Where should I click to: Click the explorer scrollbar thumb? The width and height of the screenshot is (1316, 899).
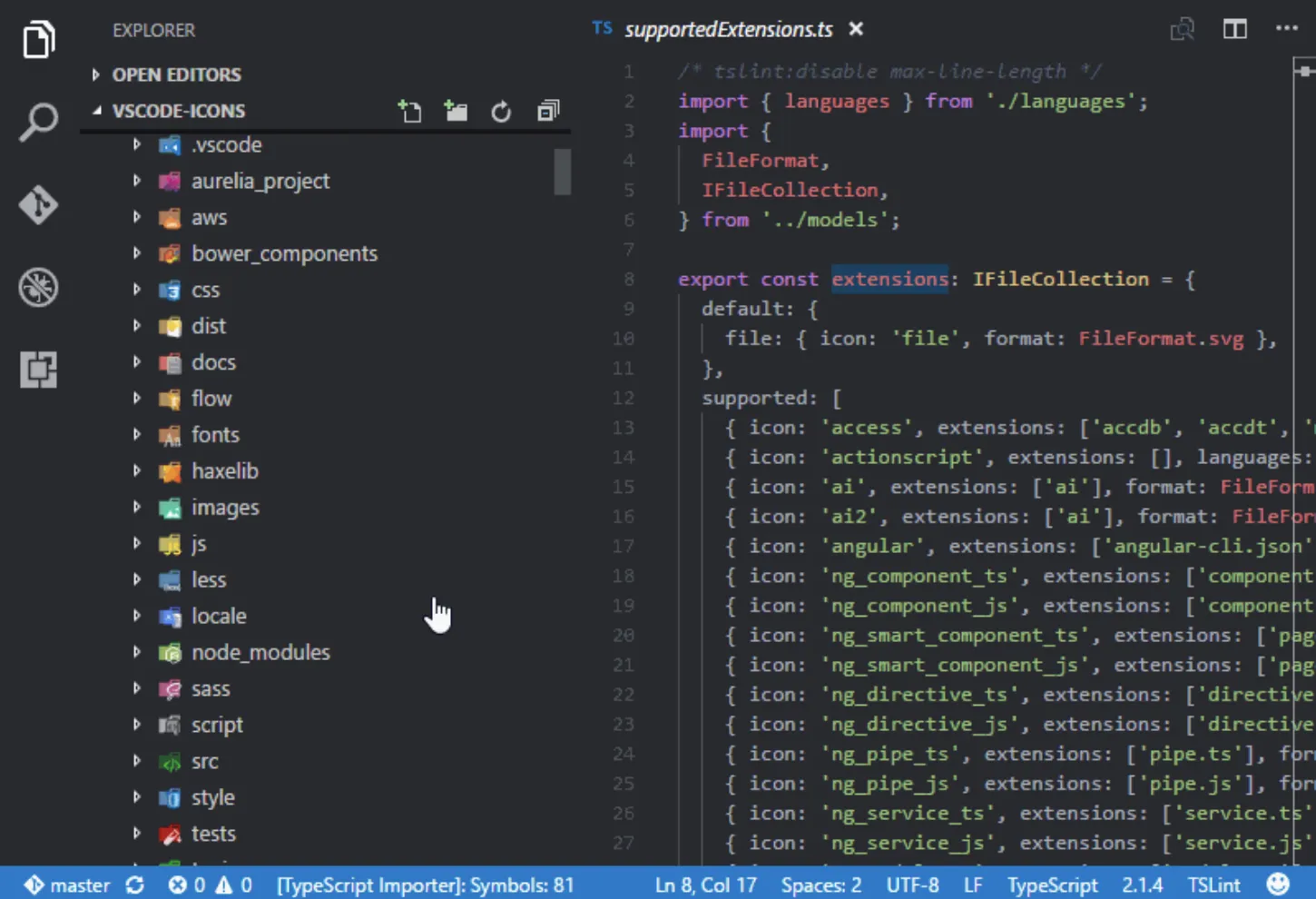point(563,172)
